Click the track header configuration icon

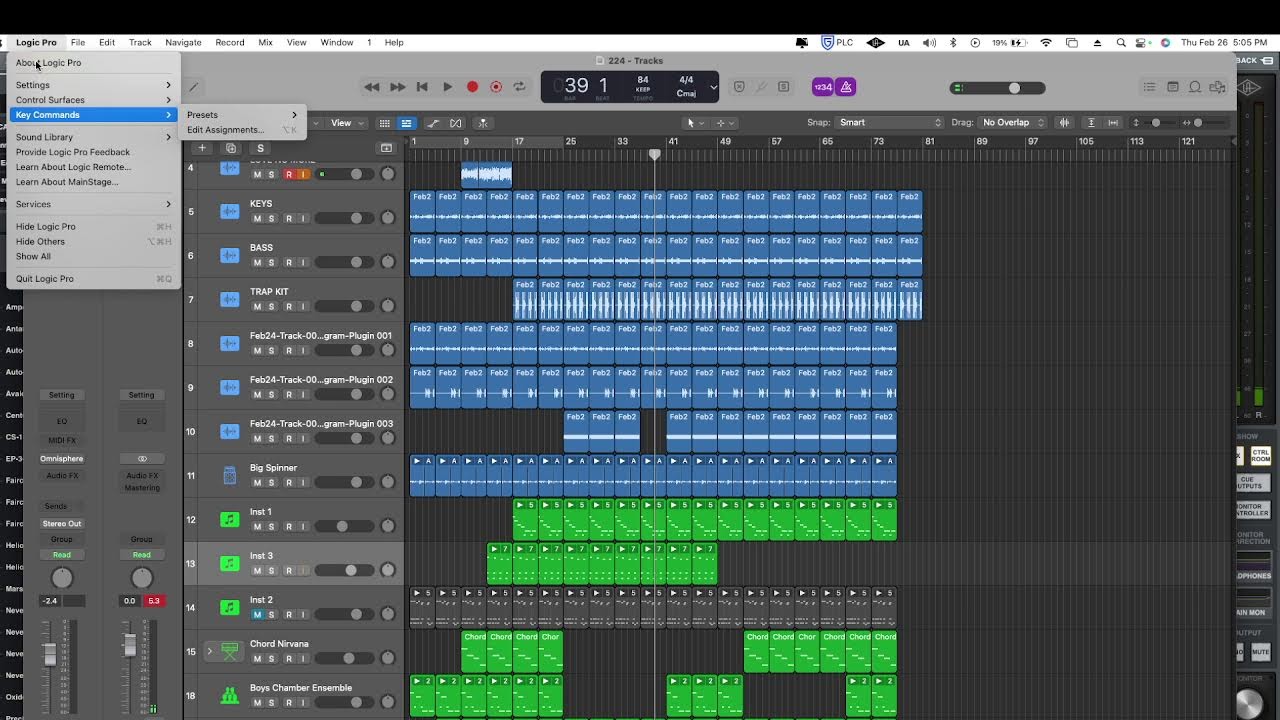click(387, 148)
